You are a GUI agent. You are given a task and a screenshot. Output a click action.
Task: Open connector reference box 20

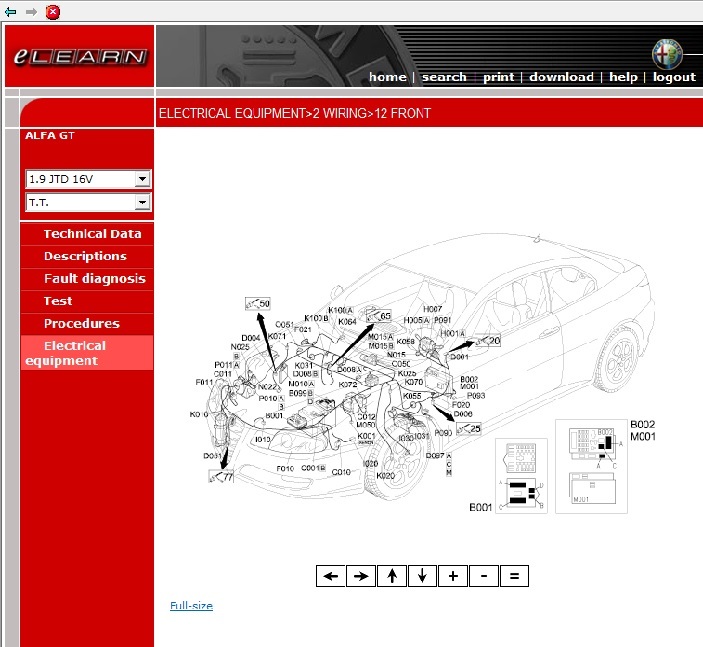(488, 340)
